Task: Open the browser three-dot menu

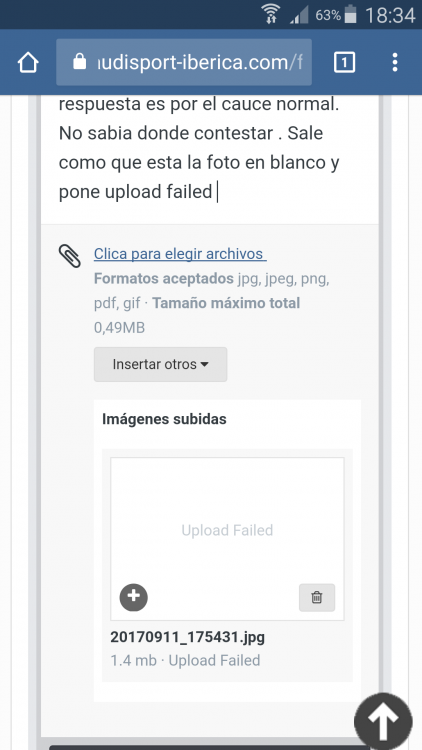Action: coord(395,63)
